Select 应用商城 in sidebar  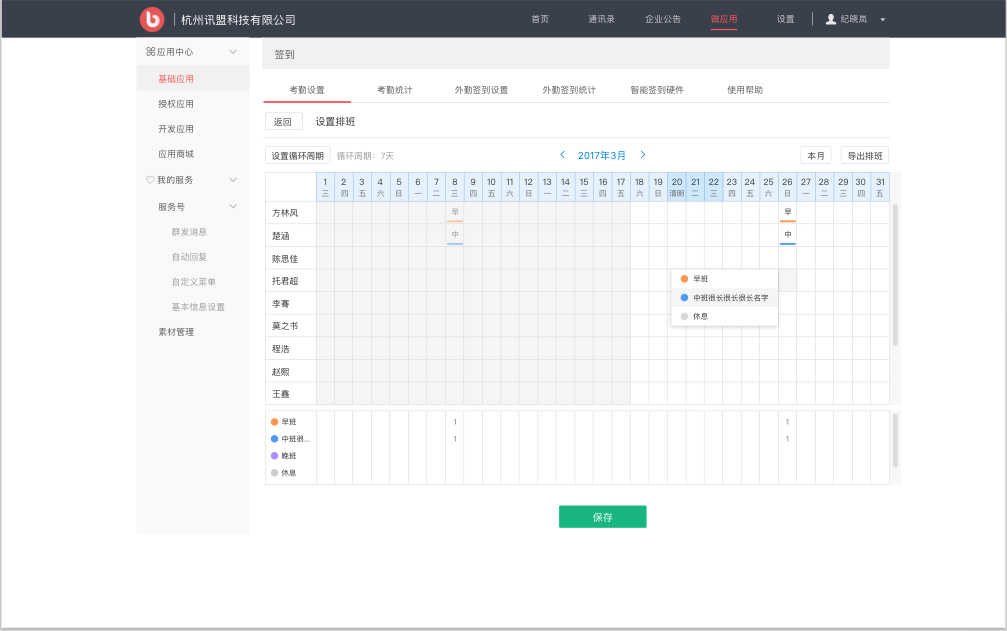(176, 154)
